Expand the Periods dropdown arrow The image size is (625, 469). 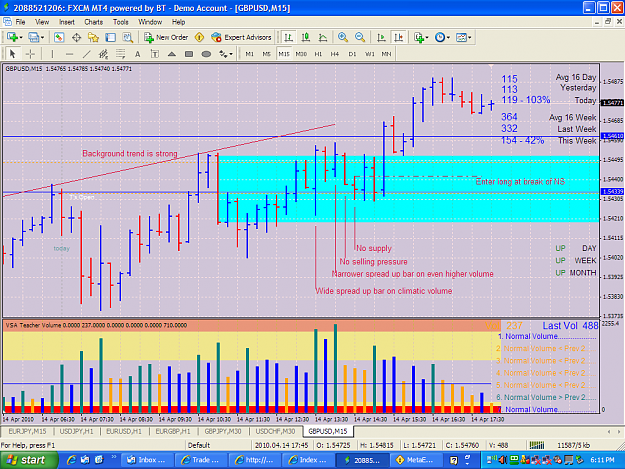tap(448, 37)
